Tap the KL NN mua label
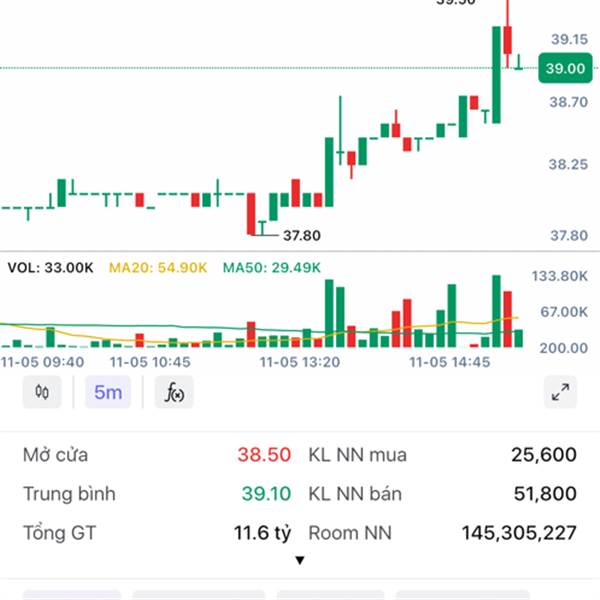600x600 pixels. coord(357,455)
